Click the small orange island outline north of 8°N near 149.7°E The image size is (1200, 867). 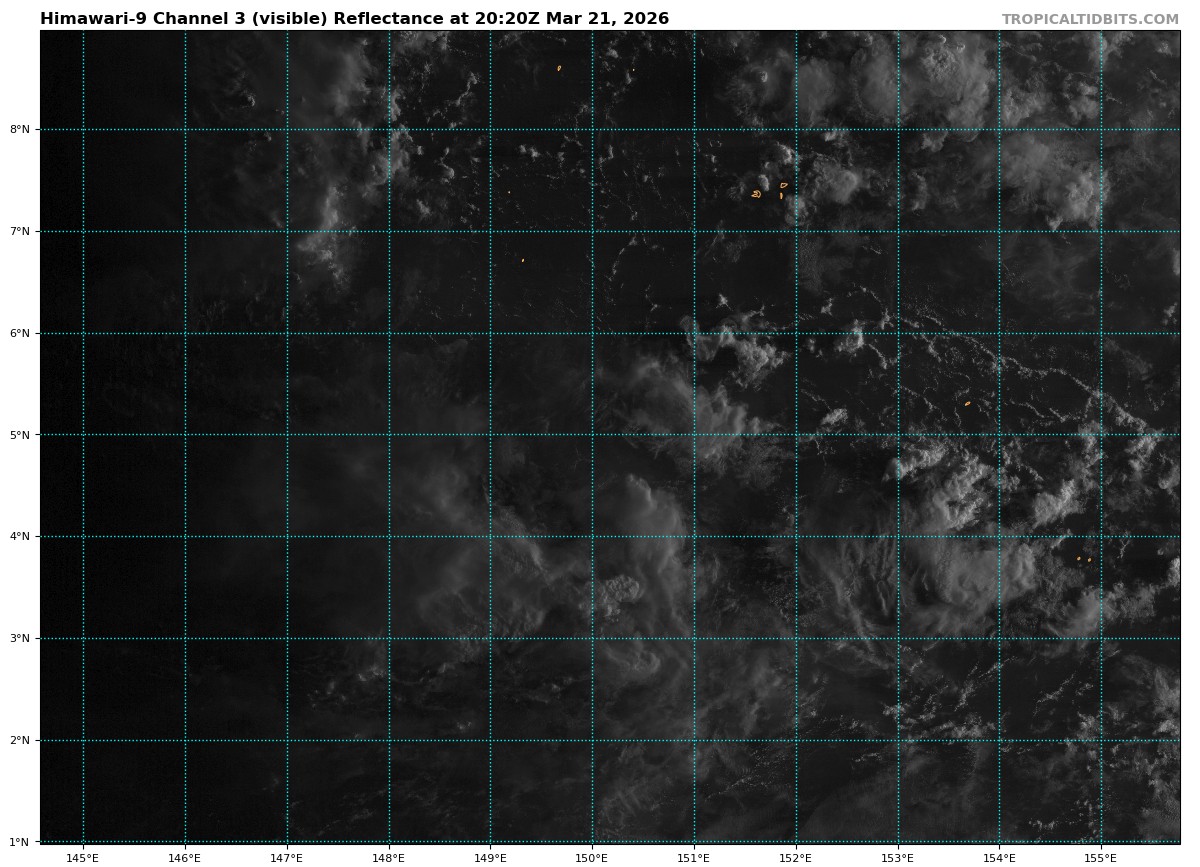559,68
